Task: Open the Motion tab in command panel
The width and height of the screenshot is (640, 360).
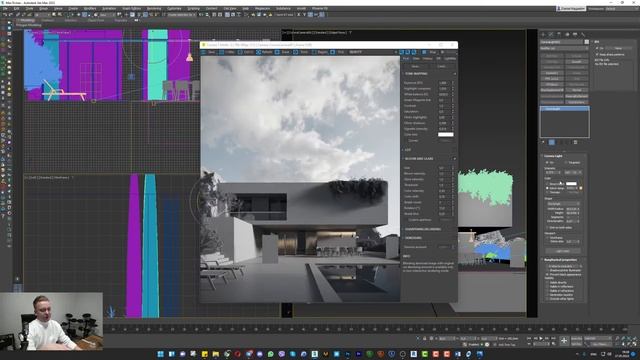Action: click(x=567, y=34)
